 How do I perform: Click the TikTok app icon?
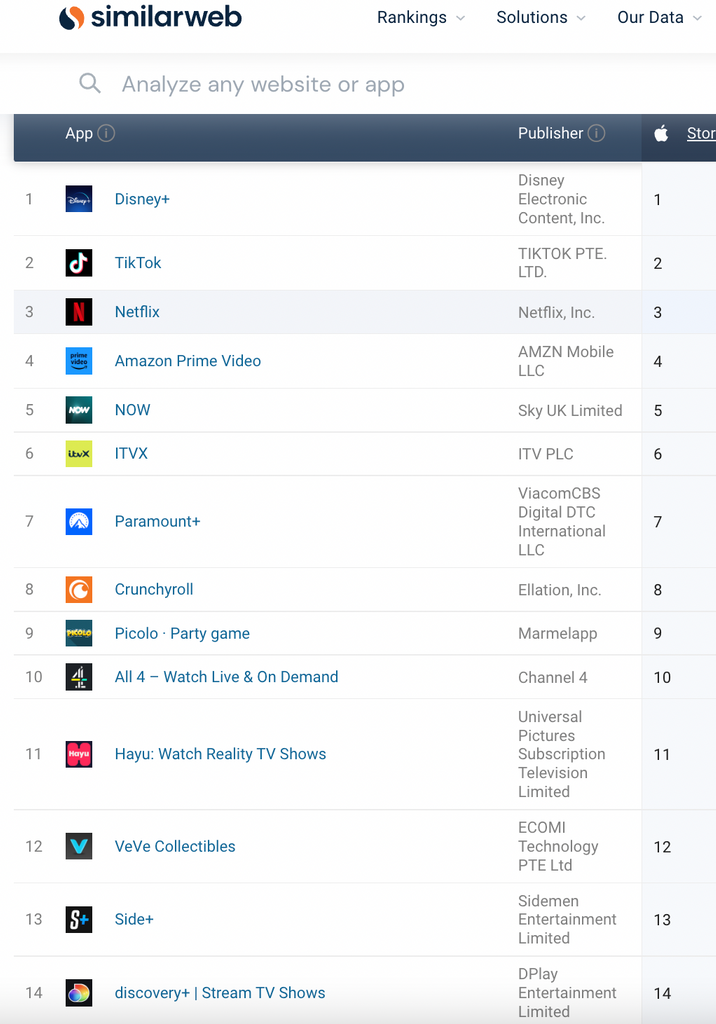point(78,263)
